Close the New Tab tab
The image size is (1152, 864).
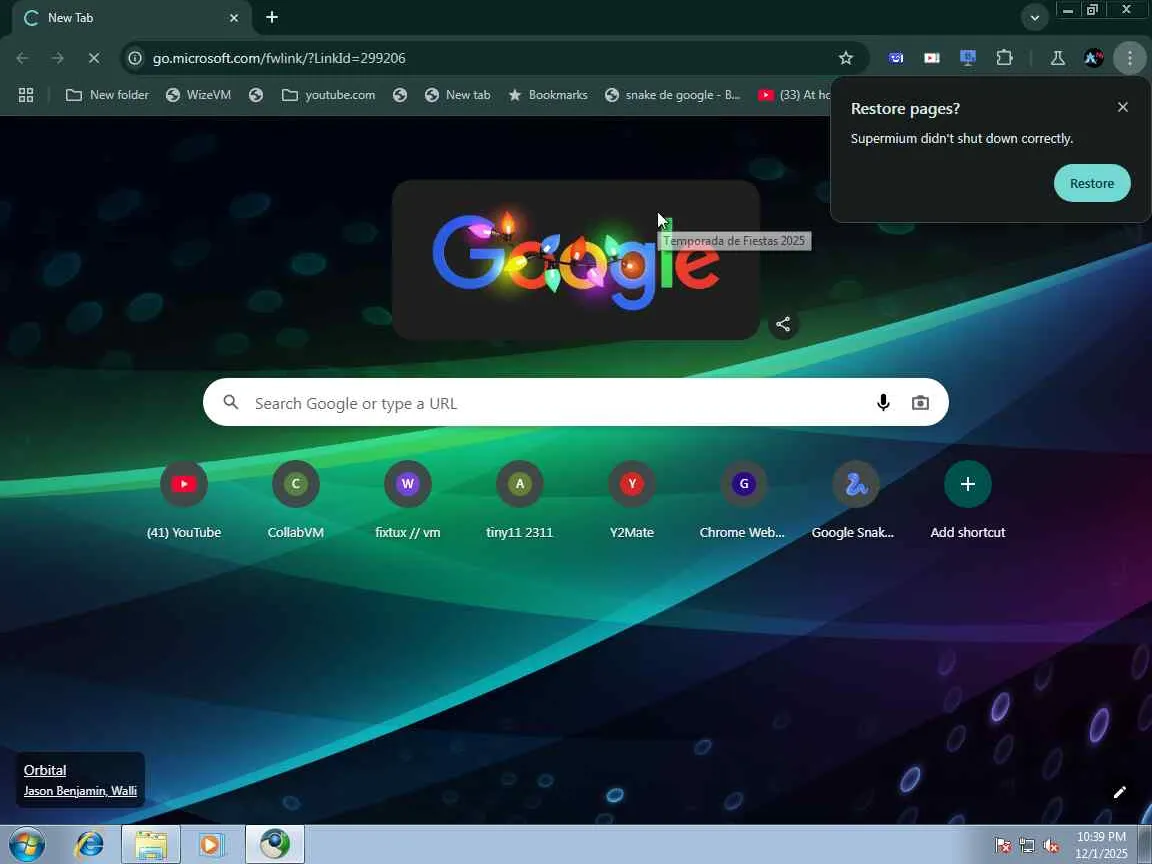(x=234, y=18)
